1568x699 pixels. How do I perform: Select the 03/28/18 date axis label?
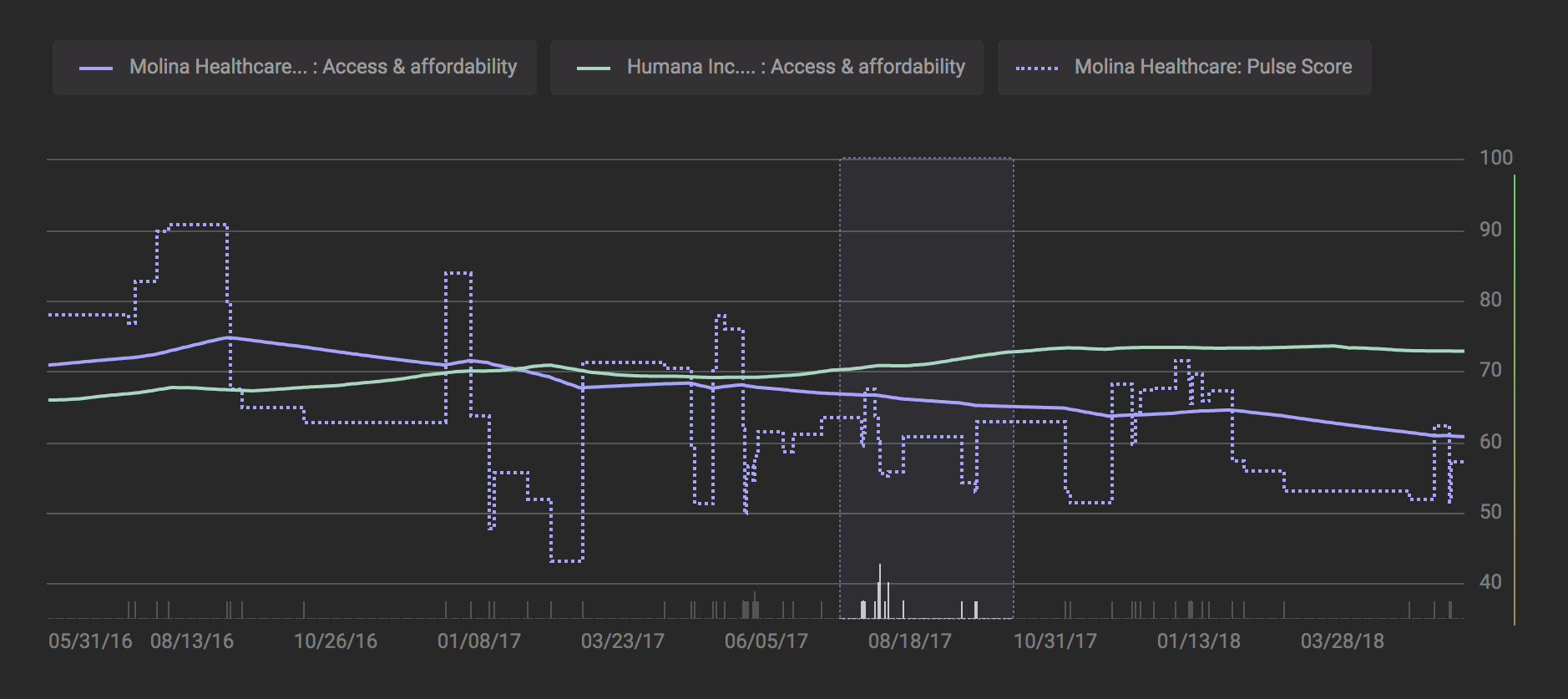1343,641
